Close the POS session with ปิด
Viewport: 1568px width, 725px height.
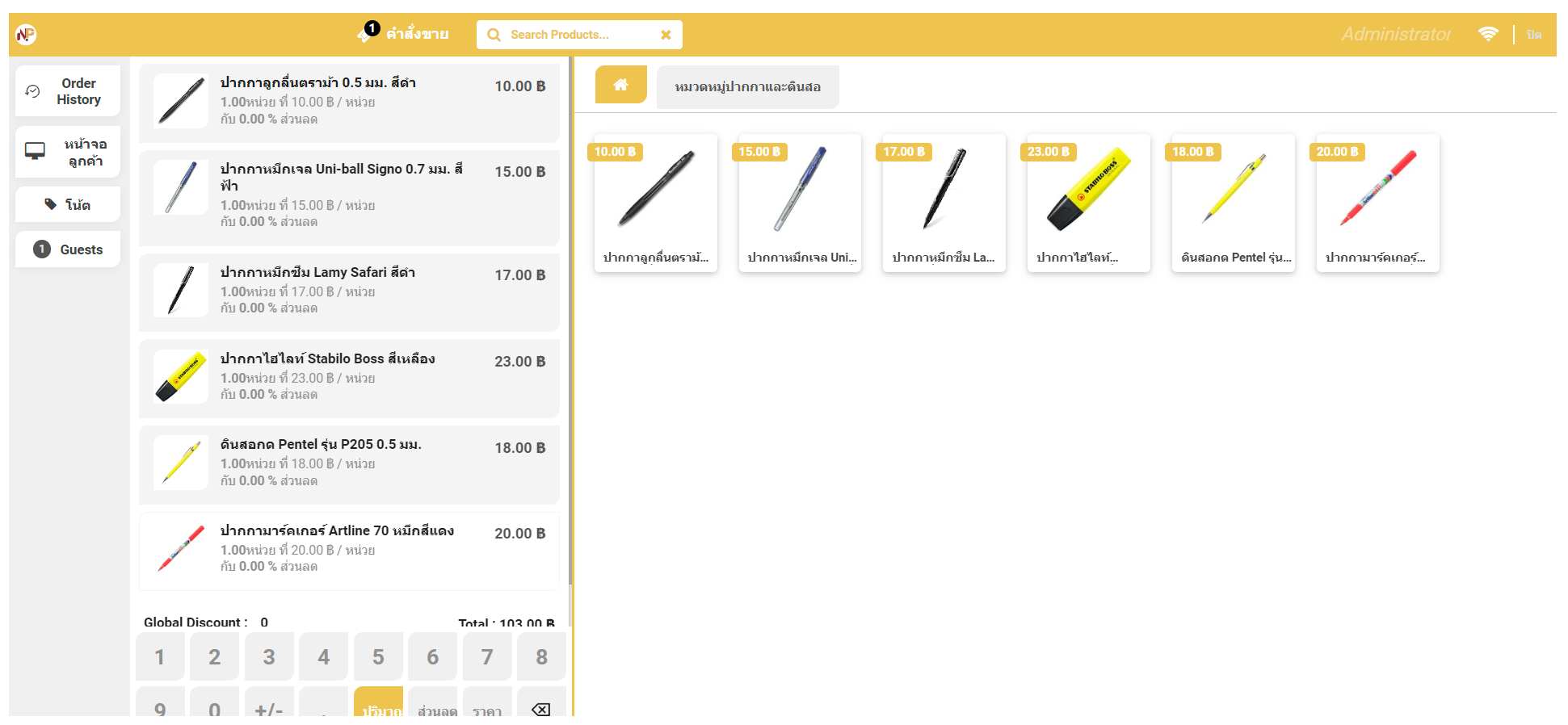click(x=1534, y=35)
